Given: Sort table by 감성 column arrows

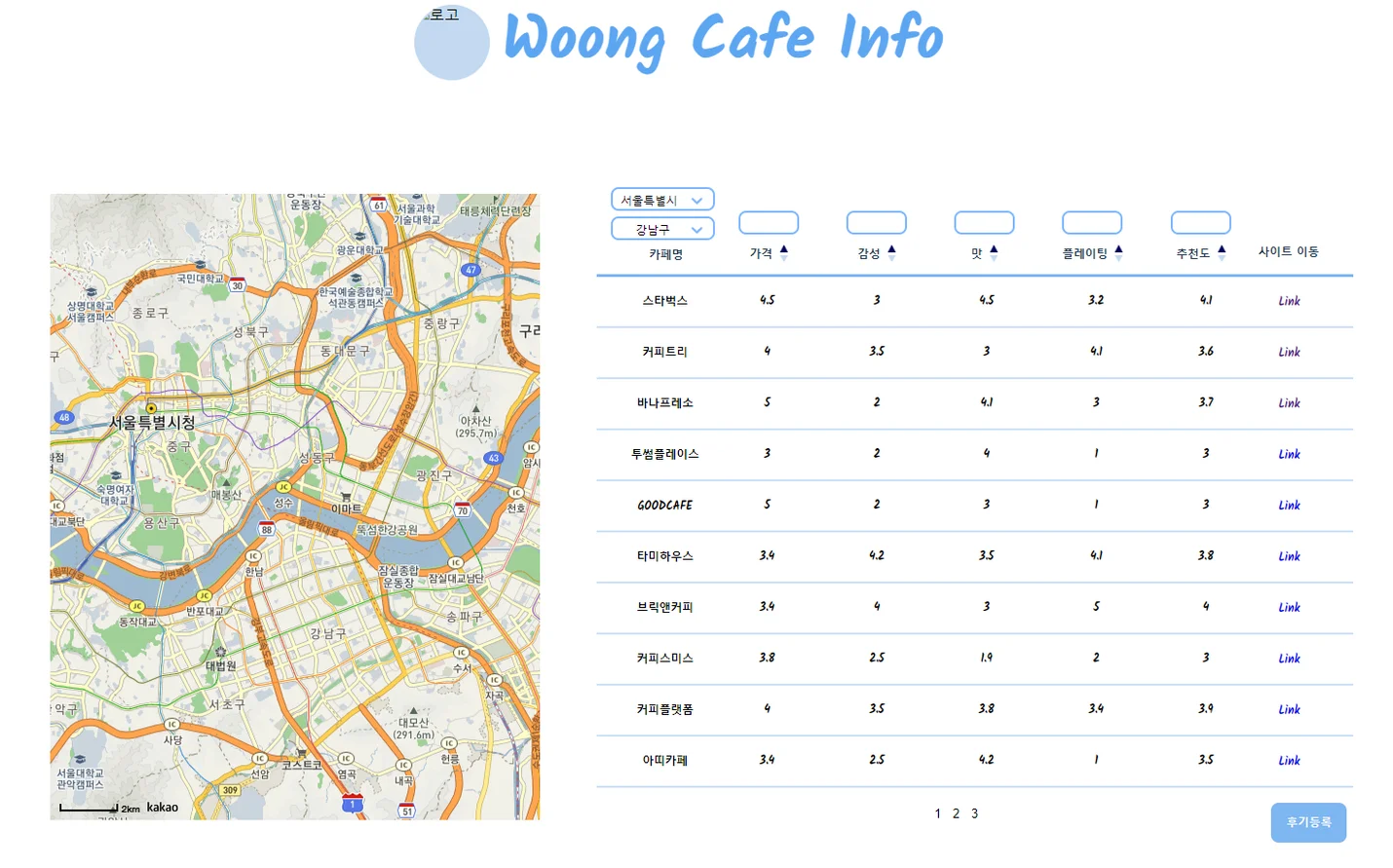Looking at the screenshot, I should [x=891, y=253].
